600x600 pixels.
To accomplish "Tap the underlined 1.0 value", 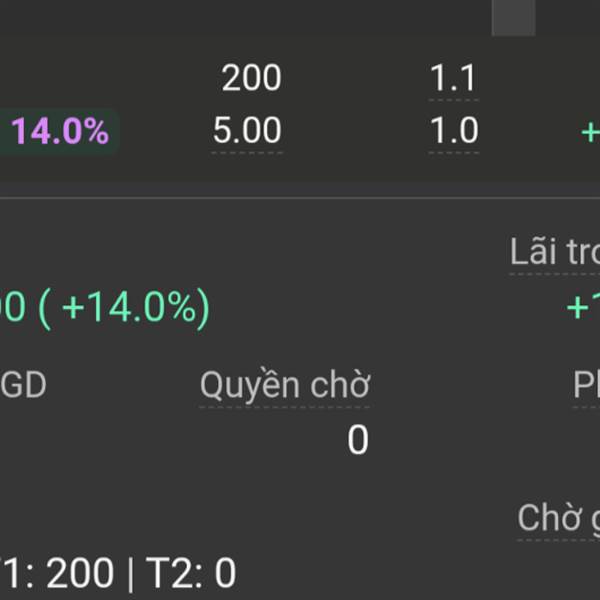I will (x=454, y=131).
